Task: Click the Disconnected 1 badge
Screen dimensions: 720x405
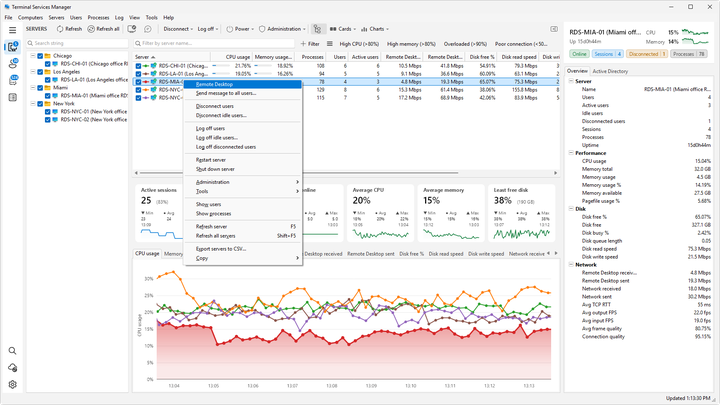Action: click(647, 54)
